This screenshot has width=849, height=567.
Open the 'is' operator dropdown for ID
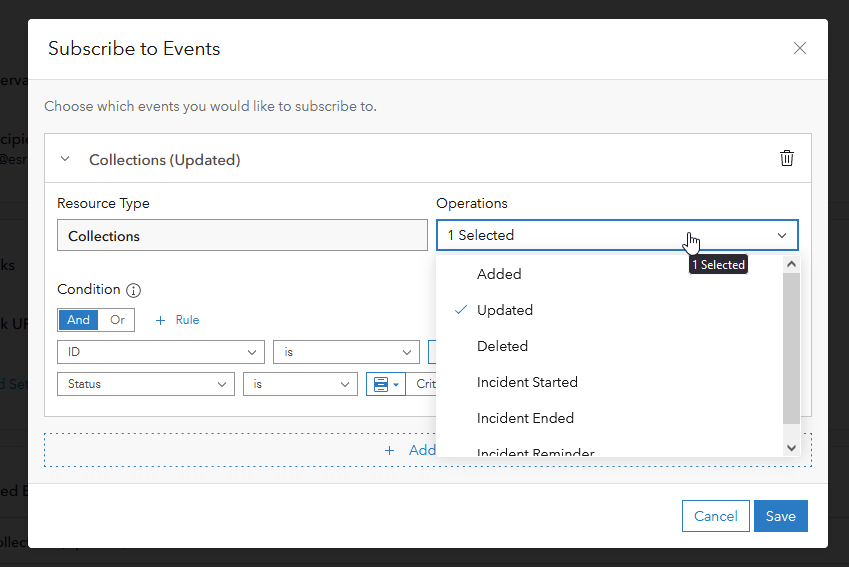(346, 352)
